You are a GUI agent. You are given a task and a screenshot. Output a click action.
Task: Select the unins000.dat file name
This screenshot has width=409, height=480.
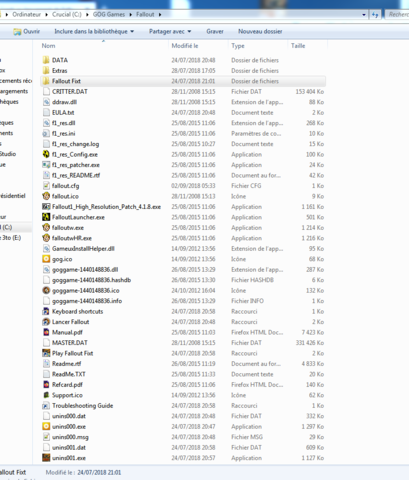69,416
